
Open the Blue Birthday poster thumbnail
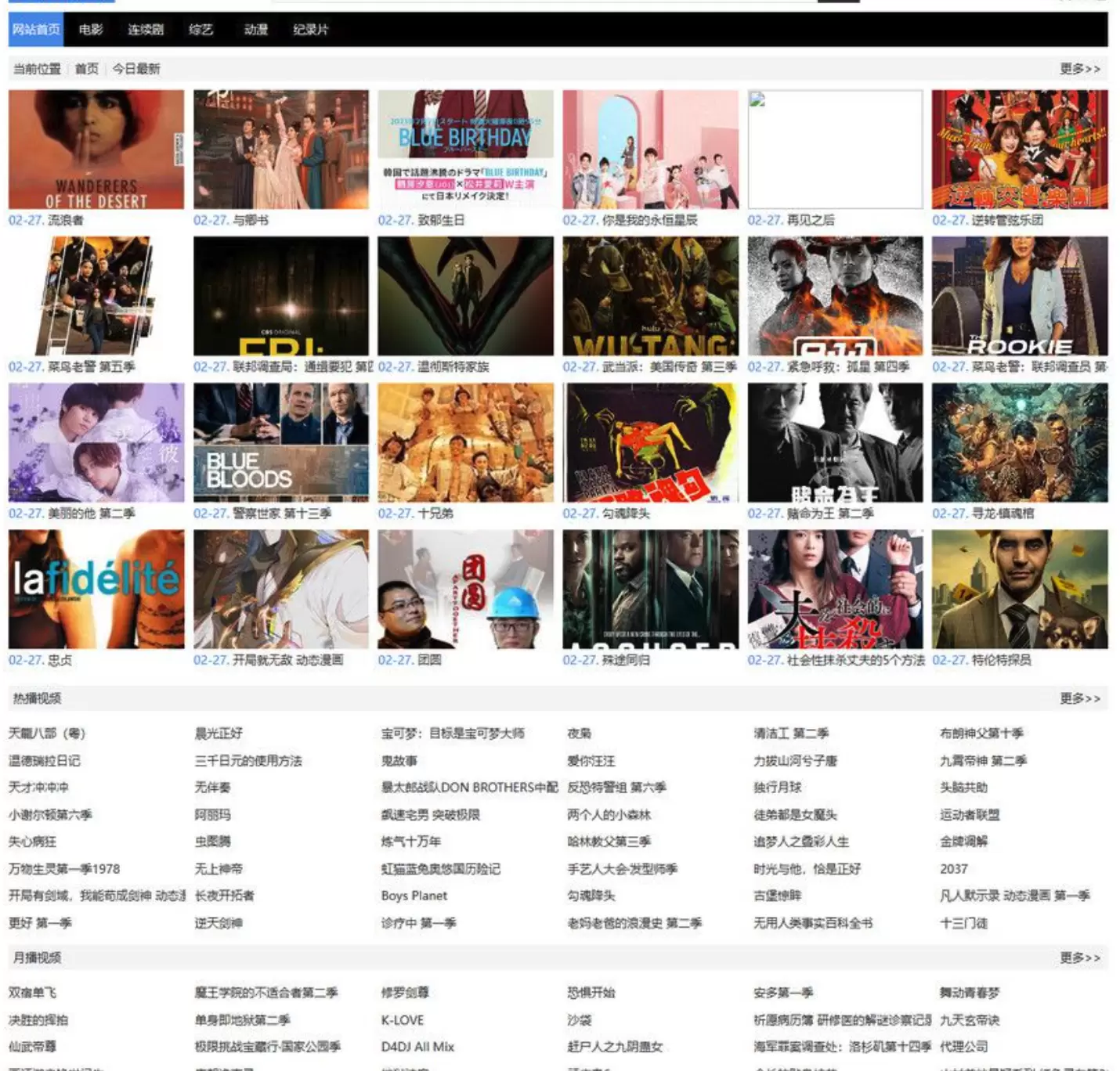pos(465,150)
